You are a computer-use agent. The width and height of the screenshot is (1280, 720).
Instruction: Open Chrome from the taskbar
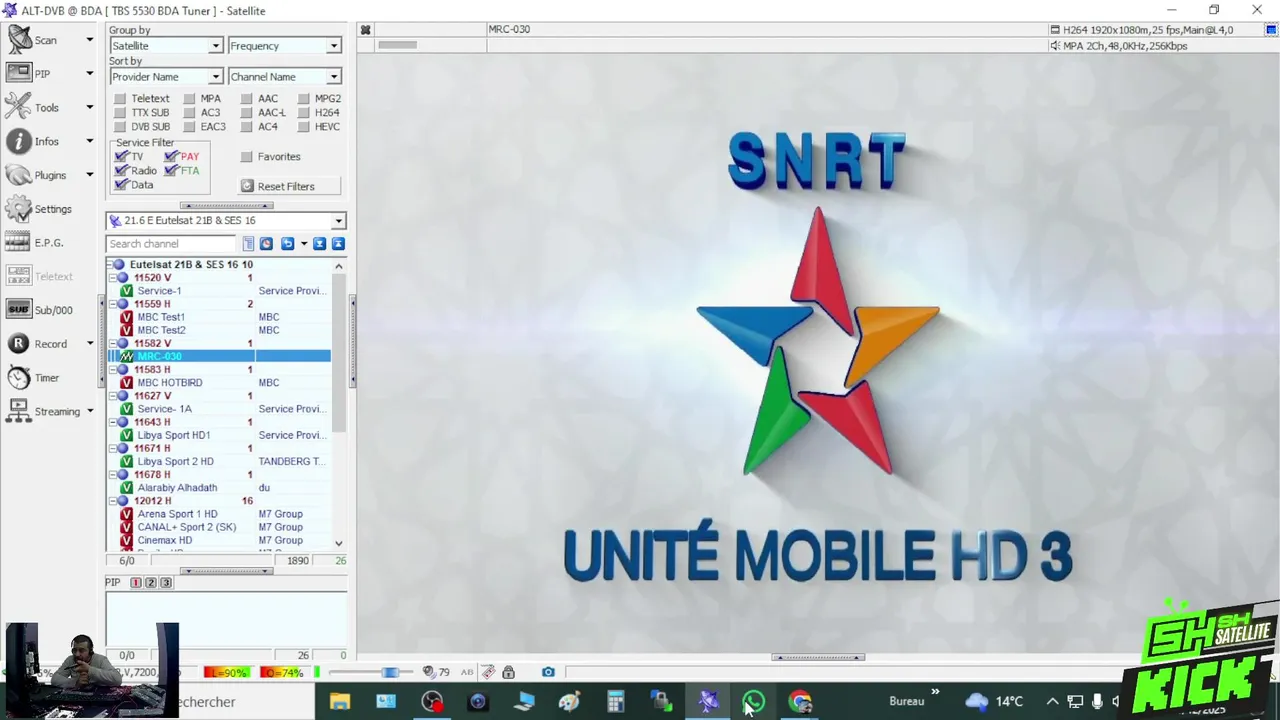pyautogui.click(x=800, y=702)
